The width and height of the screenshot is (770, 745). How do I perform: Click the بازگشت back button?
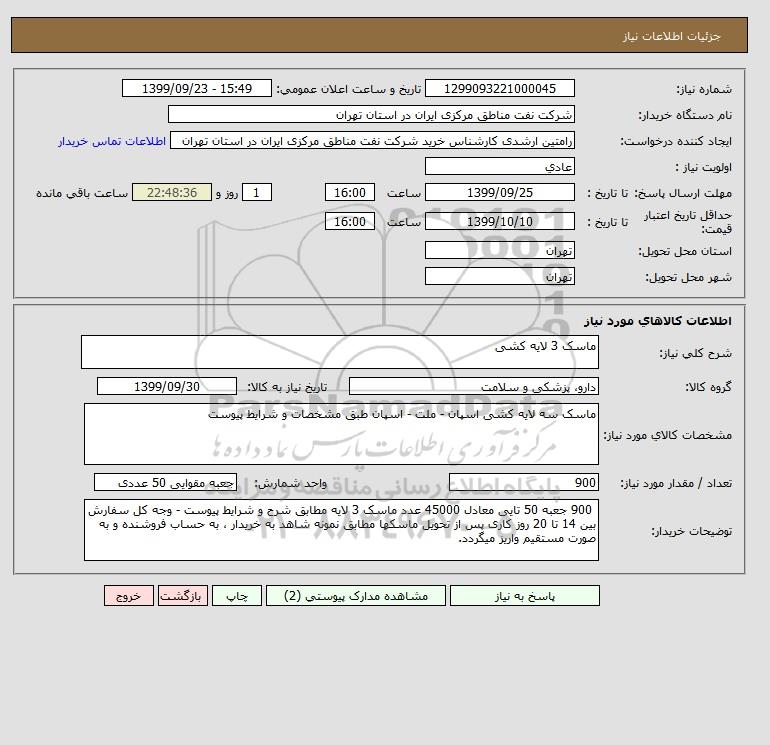point(183,596)
